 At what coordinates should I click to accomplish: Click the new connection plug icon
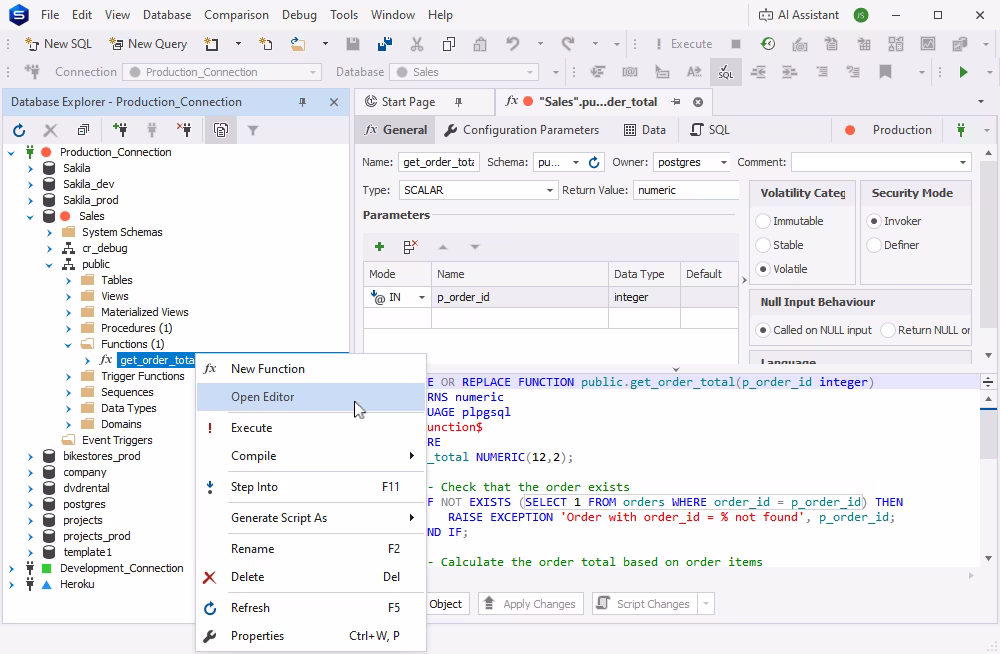[x=119, y=130]
